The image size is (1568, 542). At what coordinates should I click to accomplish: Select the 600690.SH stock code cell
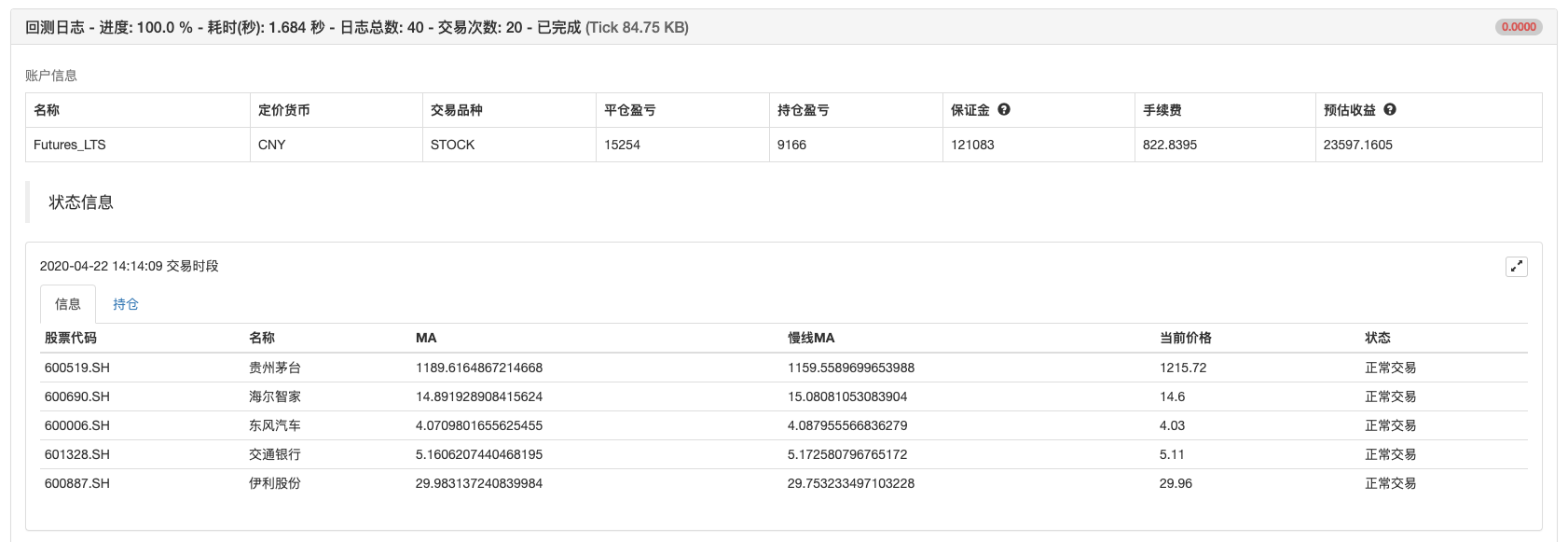(x=77, y=396)
